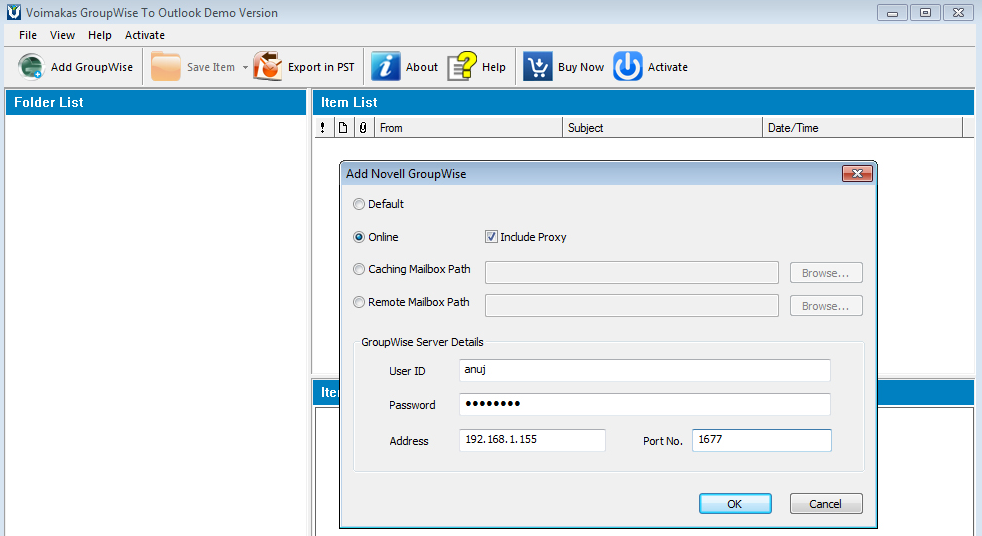Viewport: 982px width, 536px height.
Task: Uncheck the Include Proxy checkbox
Action: click(x=492, y=237)
